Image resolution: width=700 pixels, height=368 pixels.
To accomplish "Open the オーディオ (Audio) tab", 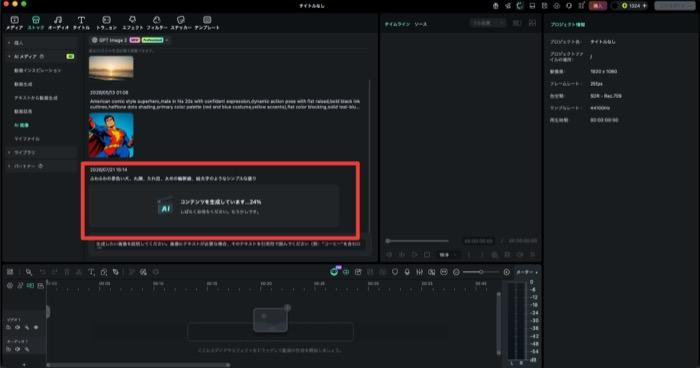I will (x=58, y=22).
